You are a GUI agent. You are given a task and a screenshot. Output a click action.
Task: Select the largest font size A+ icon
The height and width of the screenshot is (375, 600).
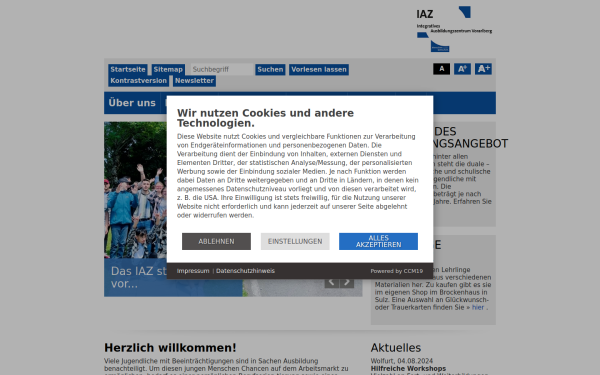click(x=483, y=69)
